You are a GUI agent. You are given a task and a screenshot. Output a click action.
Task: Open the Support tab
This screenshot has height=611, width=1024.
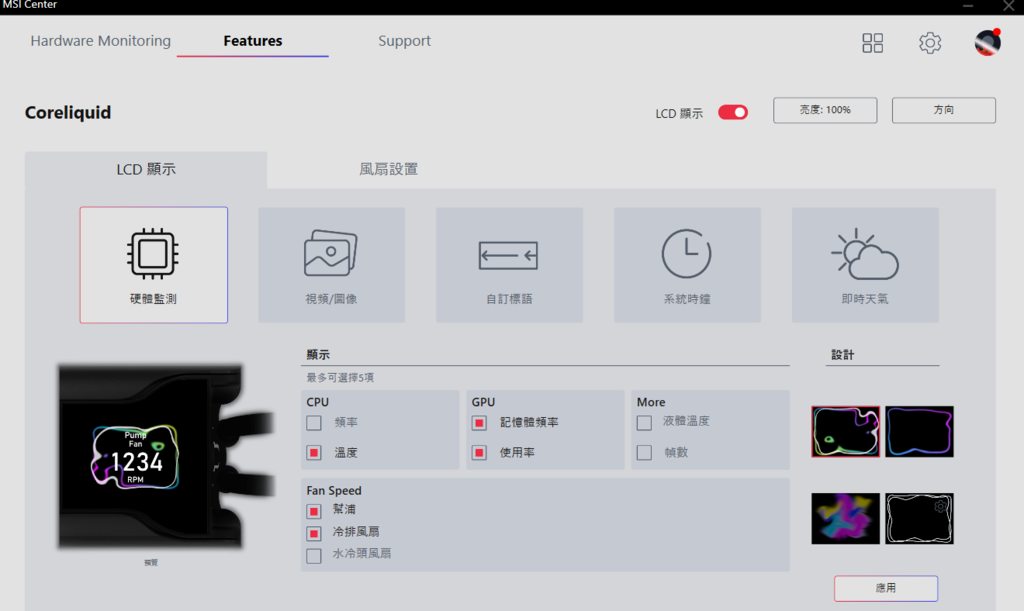pyautogui.click(x=404, y=40)
